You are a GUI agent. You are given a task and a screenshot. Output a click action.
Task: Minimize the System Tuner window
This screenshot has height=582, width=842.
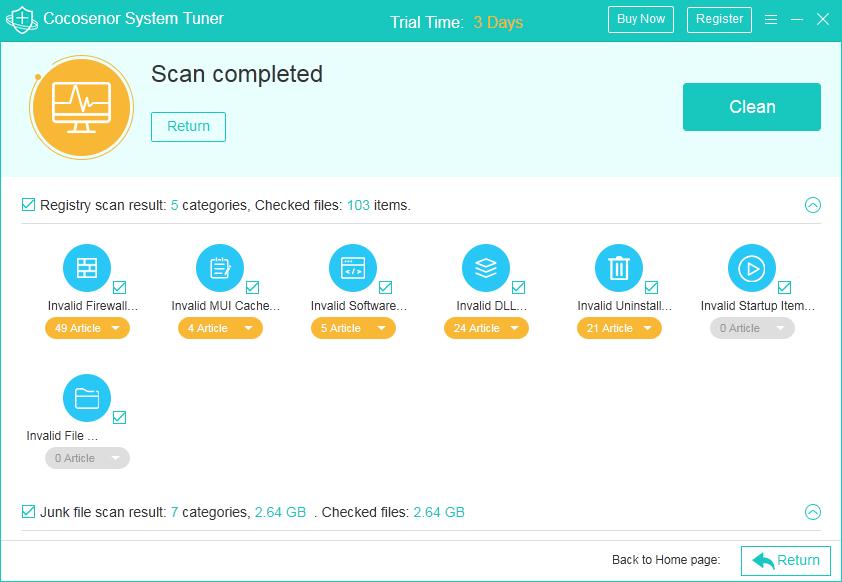click(x=797, y=19)
